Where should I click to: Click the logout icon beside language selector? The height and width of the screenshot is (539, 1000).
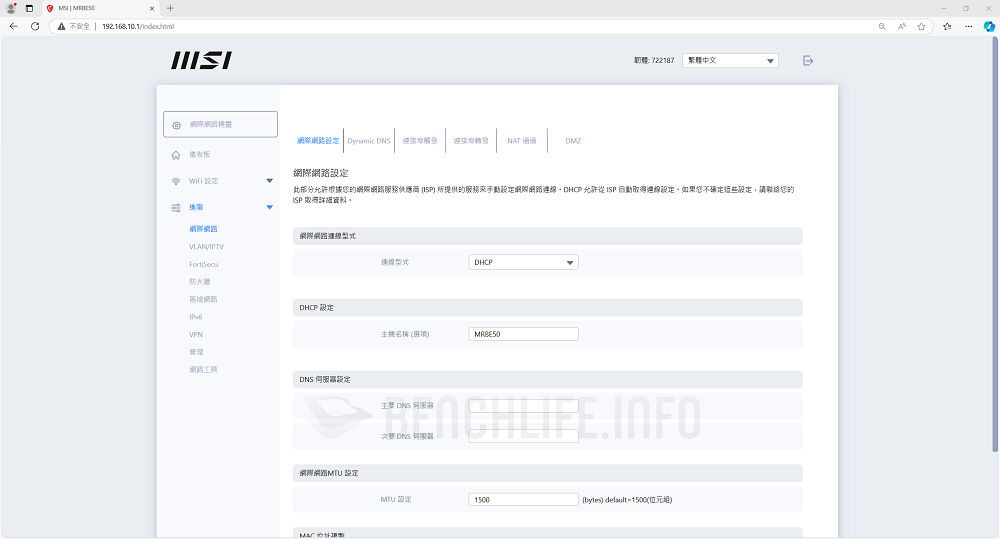pos(807,61)
